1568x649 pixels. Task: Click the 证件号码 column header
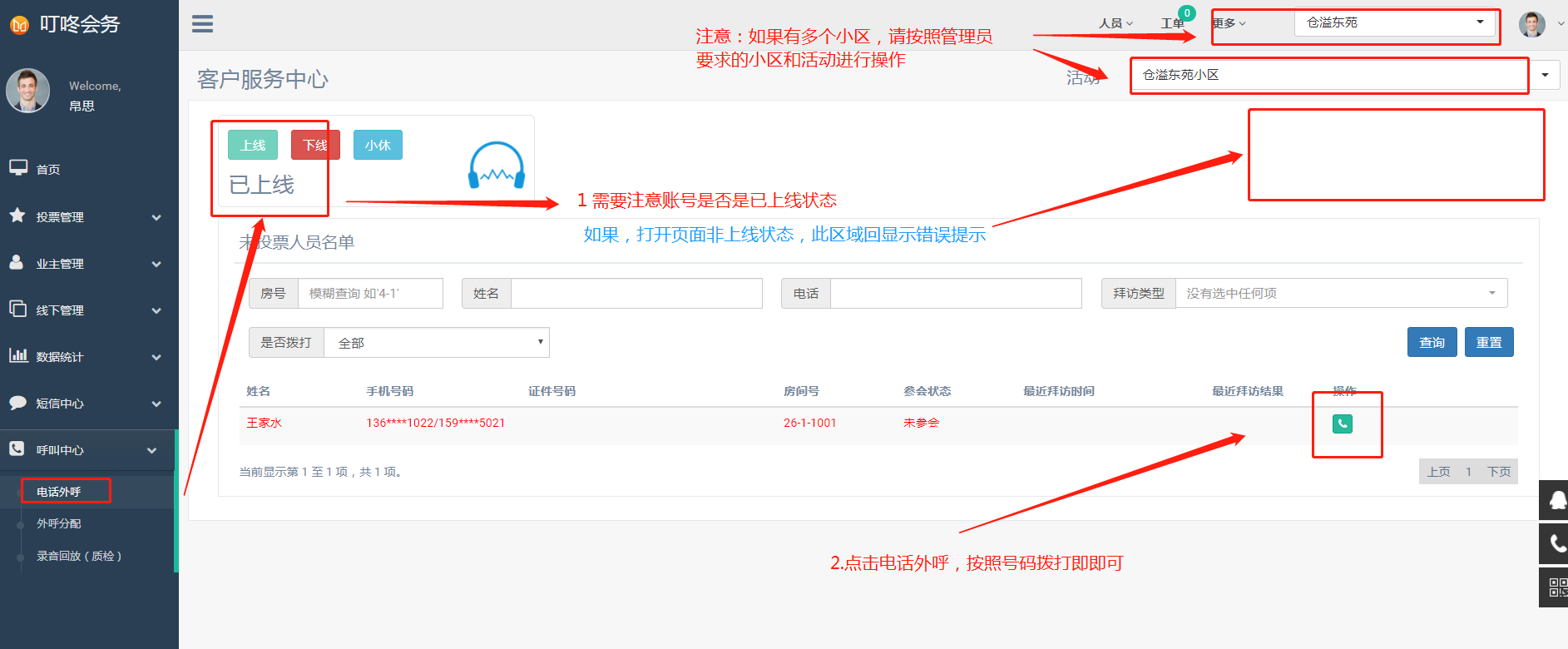pos(552,391)
